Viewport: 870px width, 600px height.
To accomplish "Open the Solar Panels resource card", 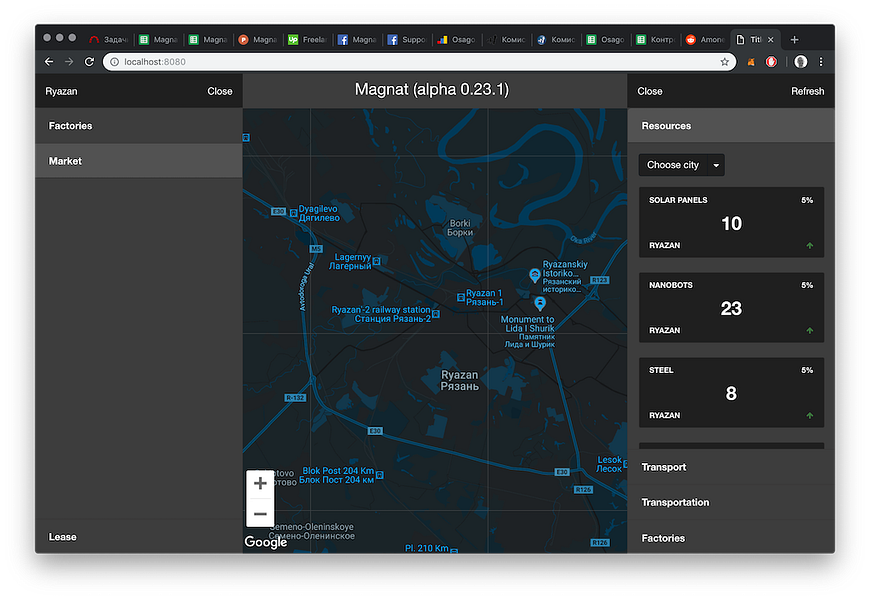I will (731, 222).
